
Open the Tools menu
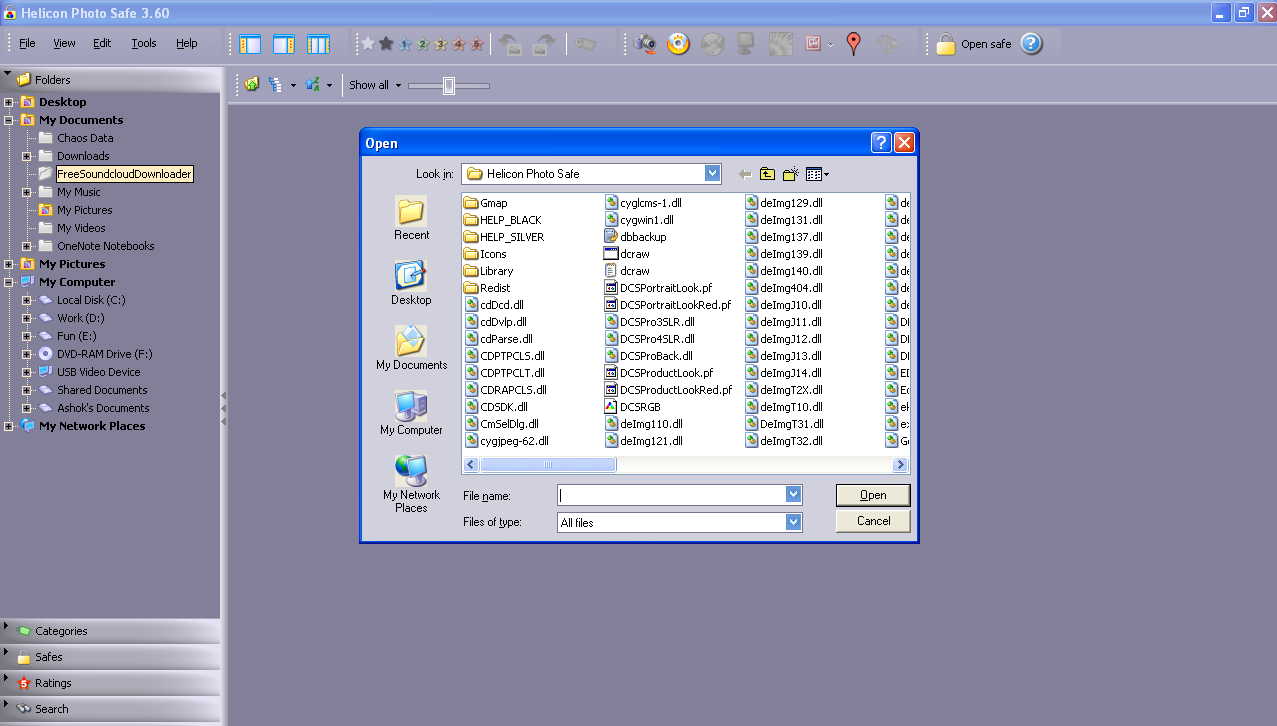pyautogui.click(x=144, y=44)
